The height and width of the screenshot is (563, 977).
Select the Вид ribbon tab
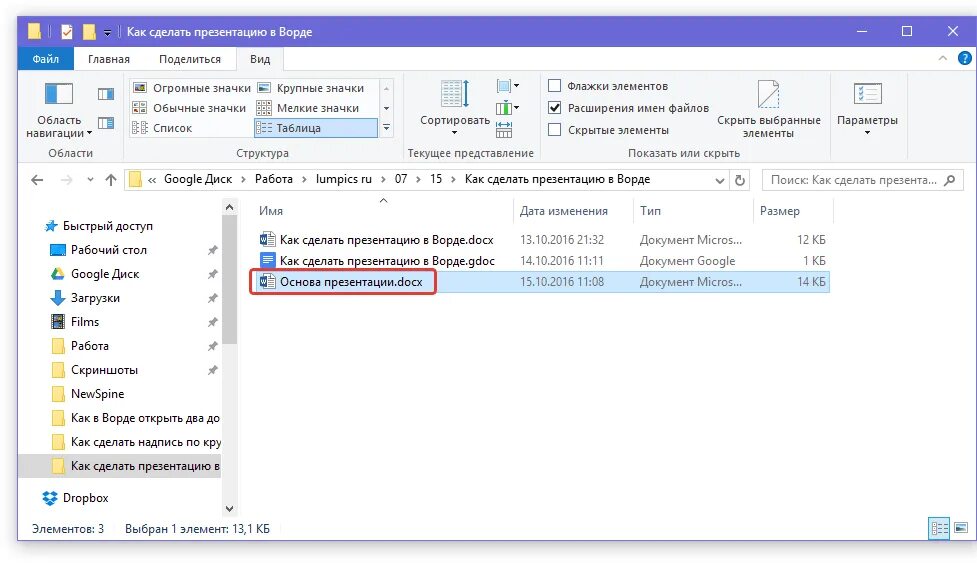tap(260, 59)
